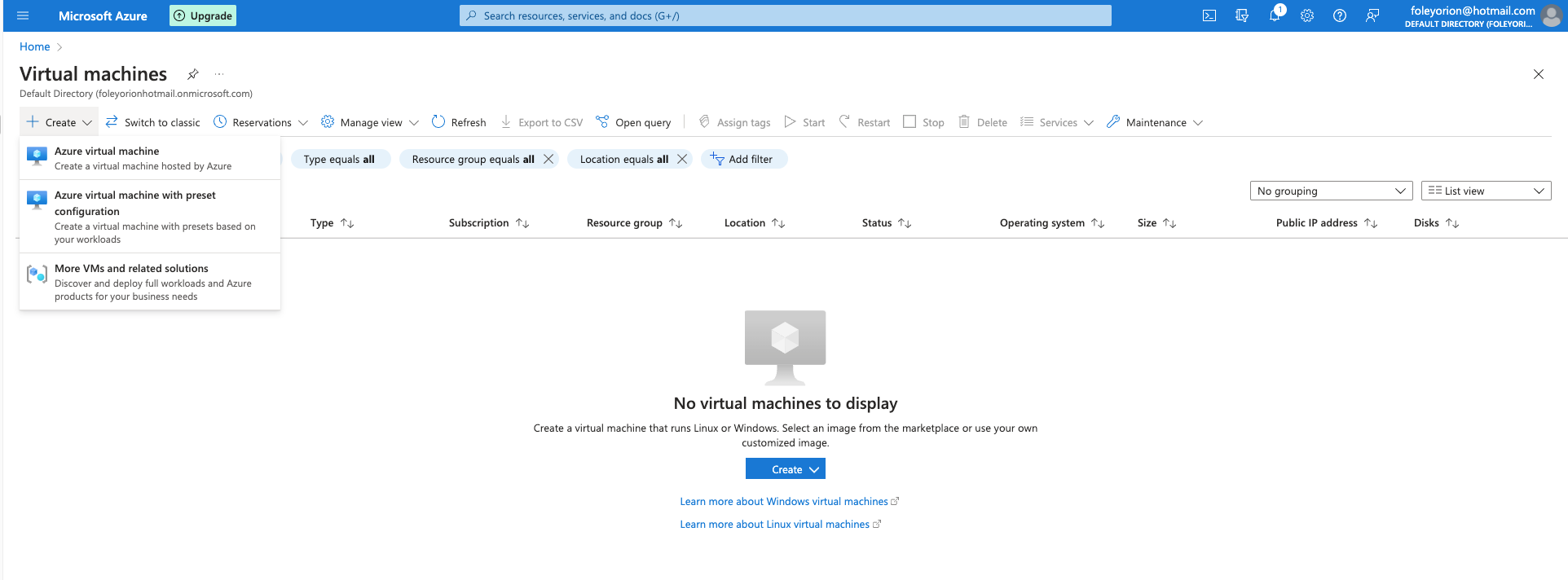This screenshot has height=580, width=1568.
Task: Open the Feedback icon
Action: pos(1372,15)
